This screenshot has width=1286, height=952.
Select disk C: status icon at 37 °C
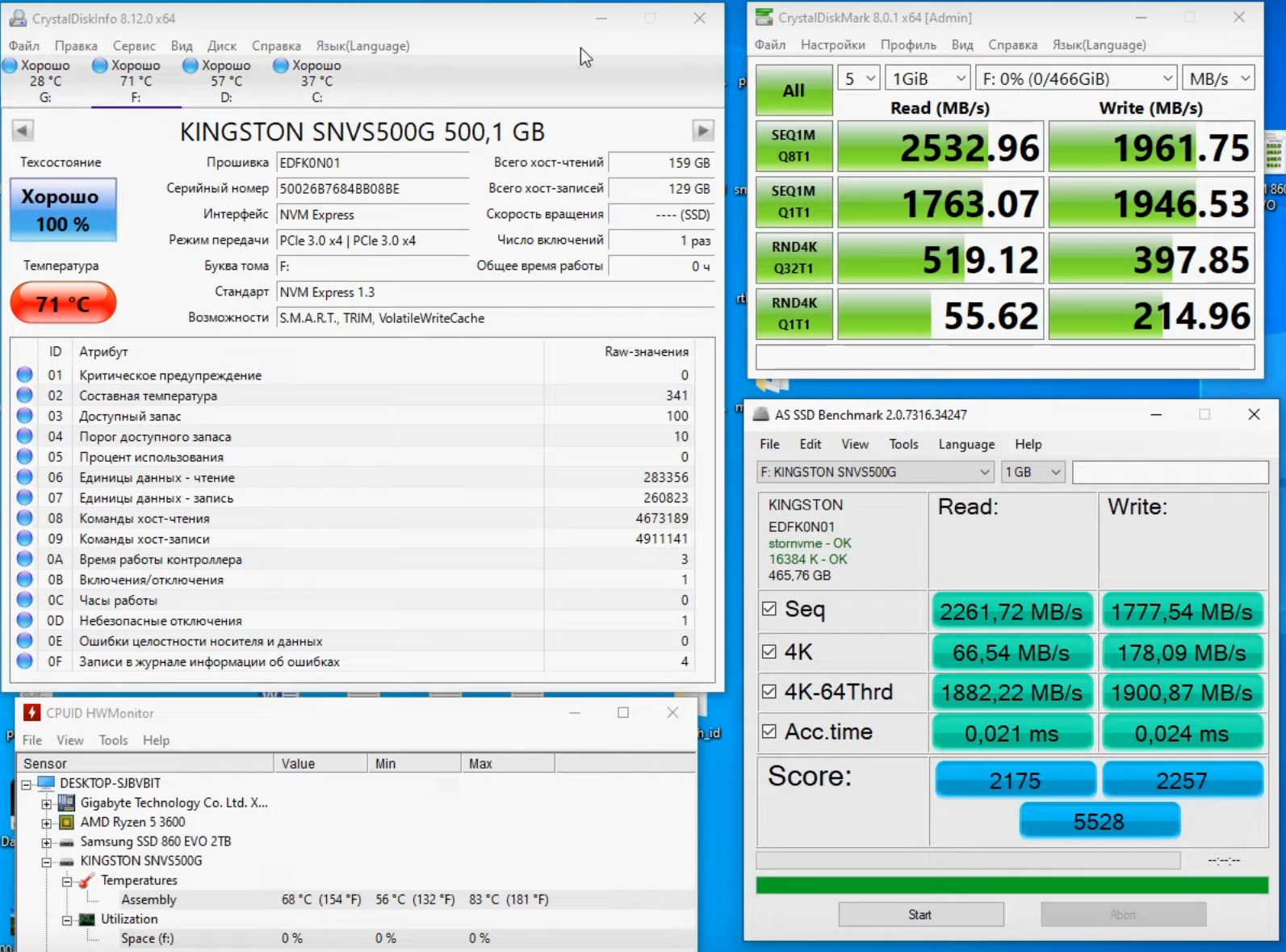(x=281, y=65)
